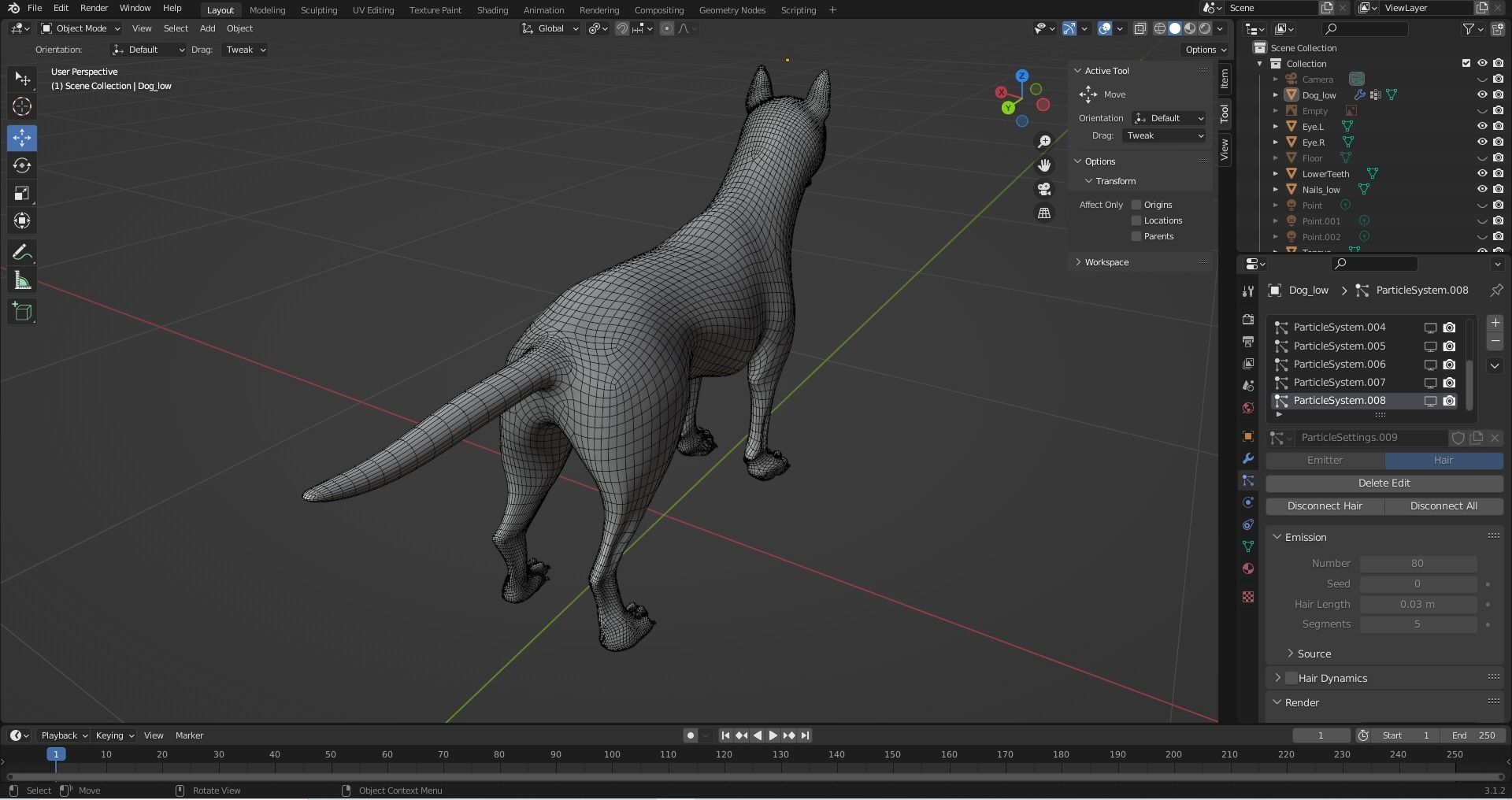Select the Cursor tool in the toolbar
The height and width of the screenshot is (800, 1512).
tap(22, 106)
